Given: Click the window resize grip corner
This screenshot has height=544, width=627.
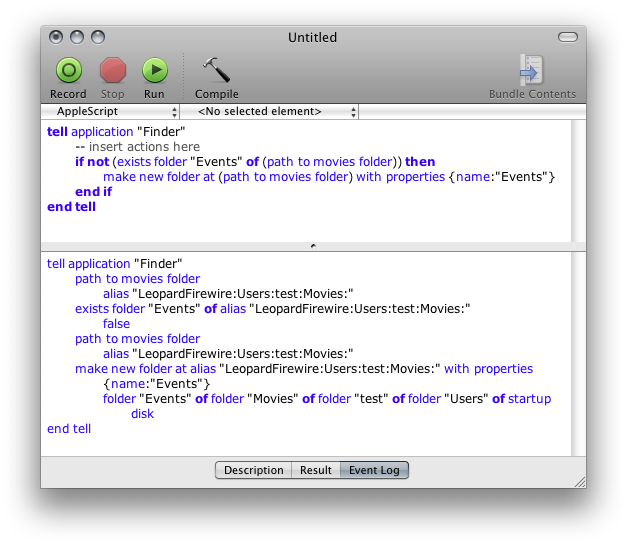Looking at the screenshot, I should (580, 482).
